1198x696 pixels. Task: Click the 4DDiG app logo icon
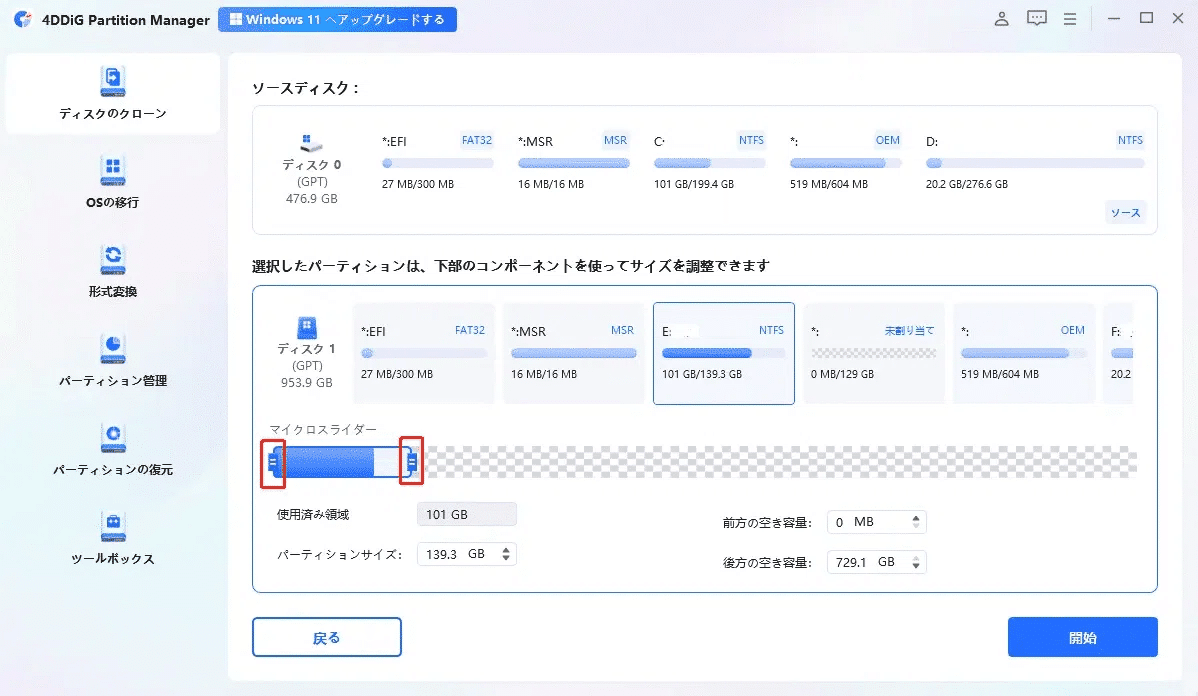(x=23, y=19)
